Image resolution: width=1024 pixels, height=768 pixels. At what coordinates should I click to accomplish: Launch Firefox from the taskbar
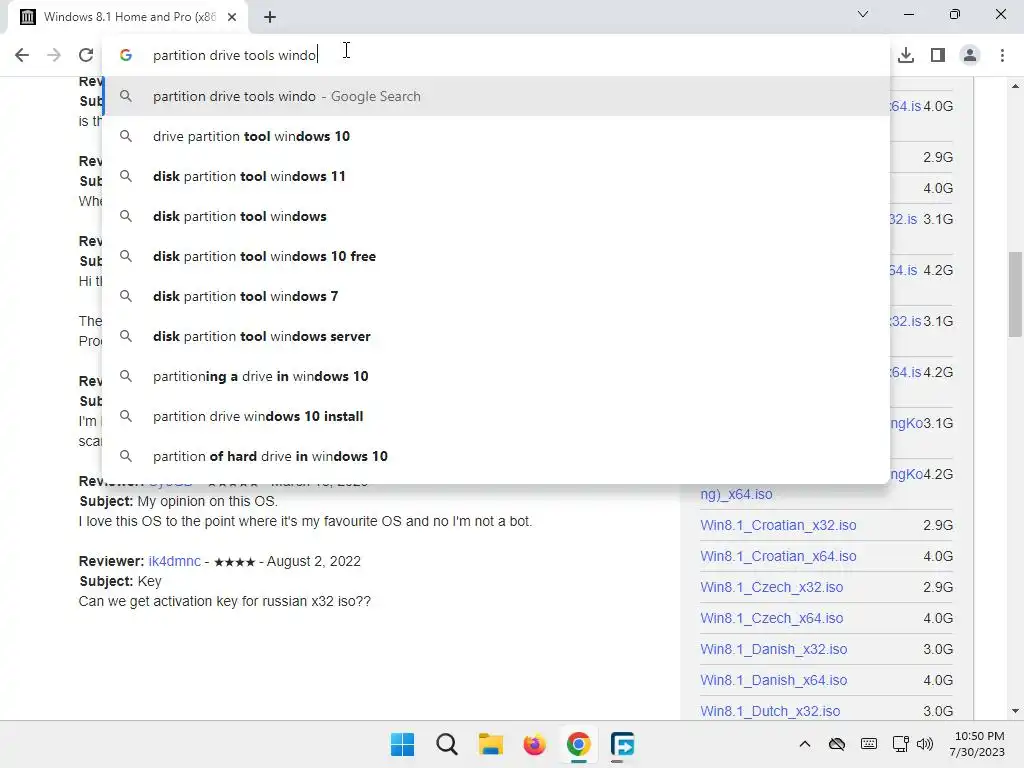(534, 744)
